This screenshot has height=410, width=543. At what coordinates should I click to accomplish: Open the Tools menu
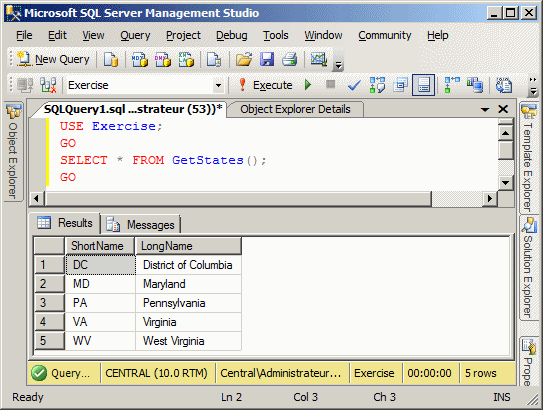click(x=276, y=35)
